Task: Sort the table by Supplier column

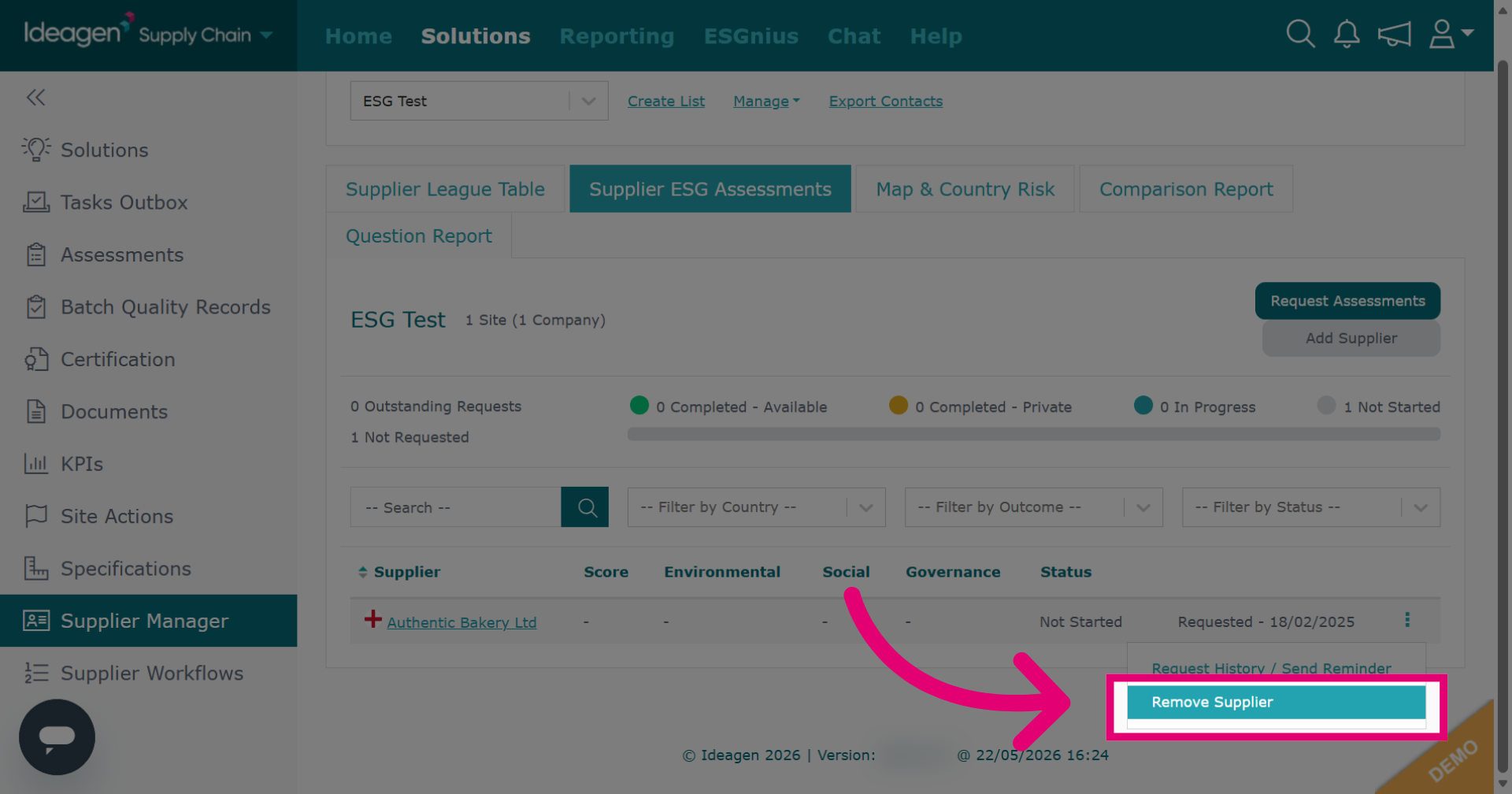Action: (x=399, y=572)
